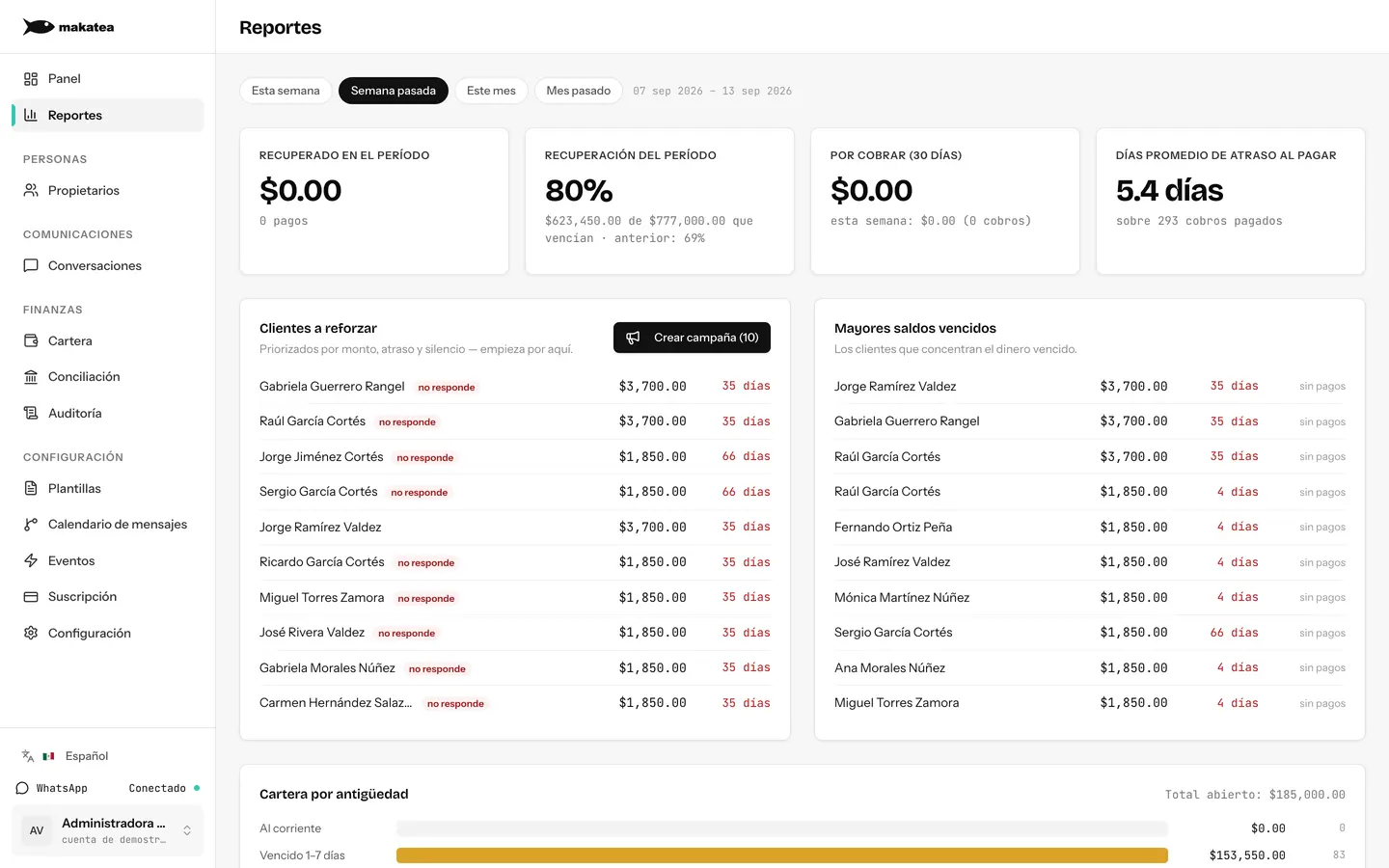Open Carmen Hernández Salaz... client row
1389x868 pixels.
pyautogui.click(x=515, y=703)
